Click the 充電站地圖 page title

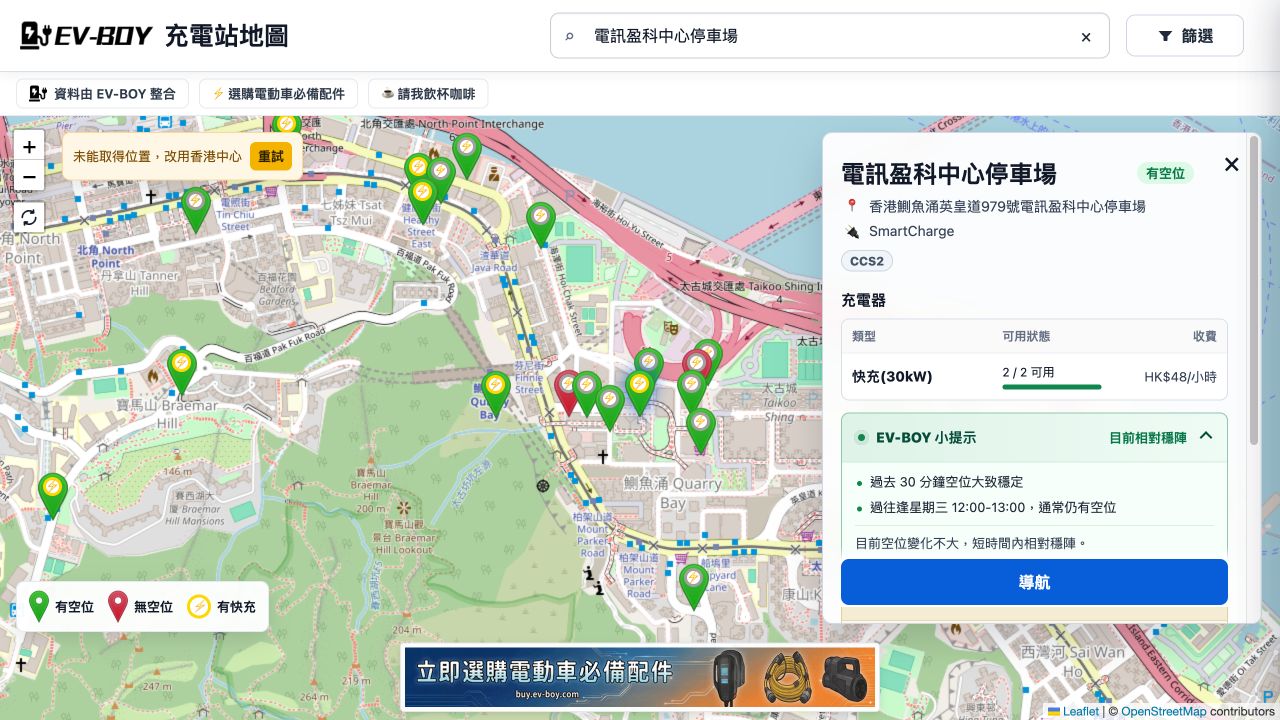coord(227,36)
